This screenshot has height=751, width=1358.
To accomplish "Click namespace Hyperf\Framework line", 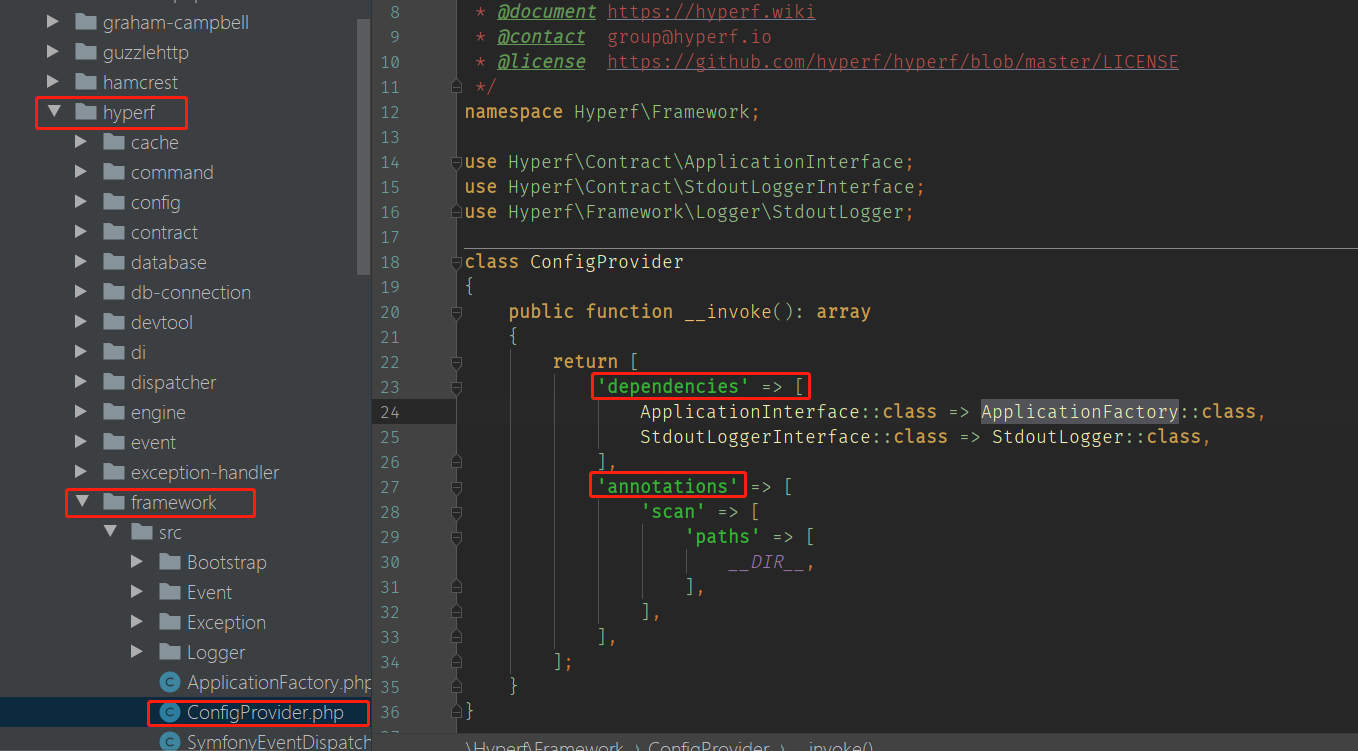I will click(612, 112).
